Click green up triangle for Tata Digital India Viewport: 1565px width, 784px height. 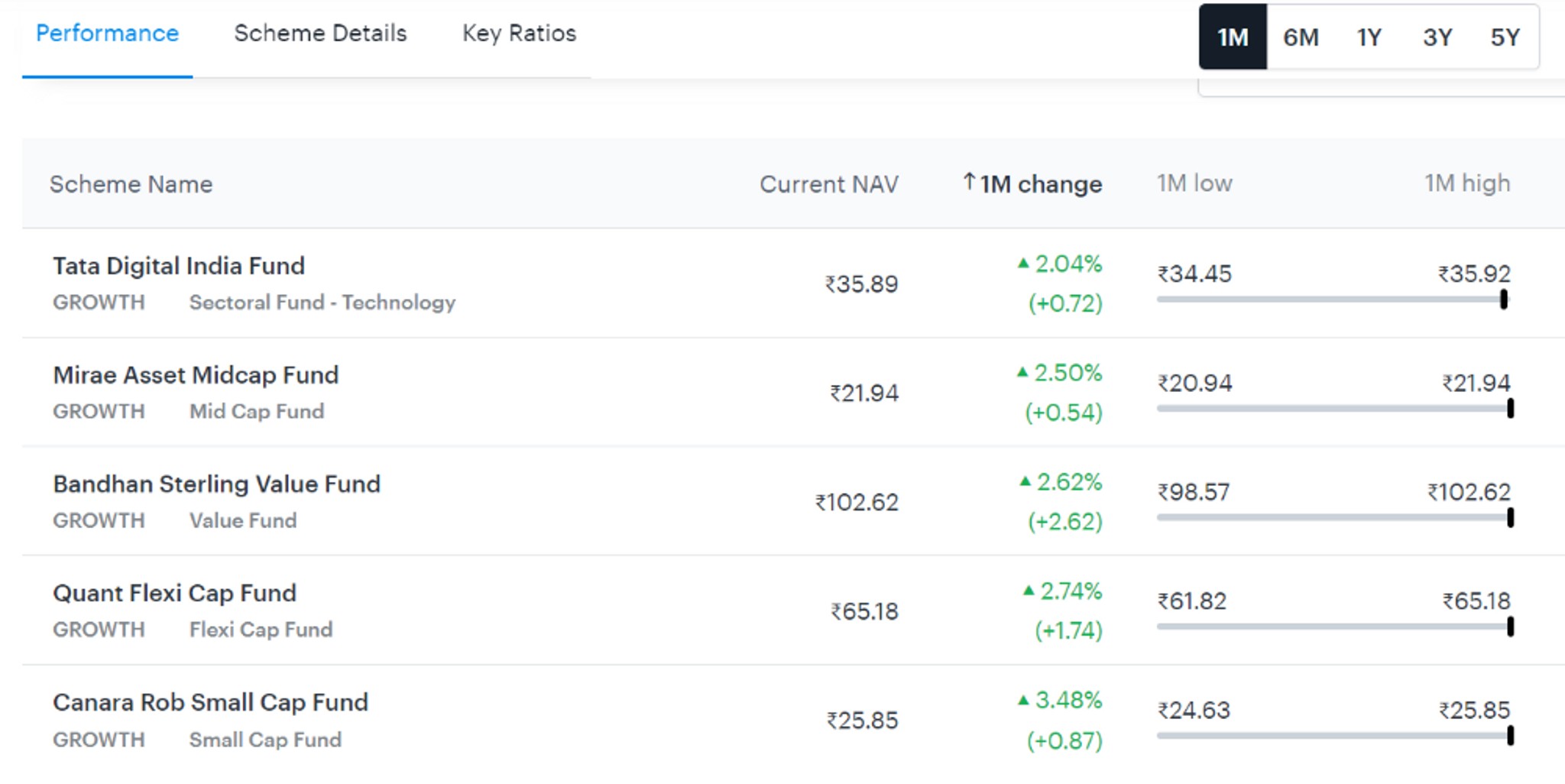click(x=1023, y=264)
